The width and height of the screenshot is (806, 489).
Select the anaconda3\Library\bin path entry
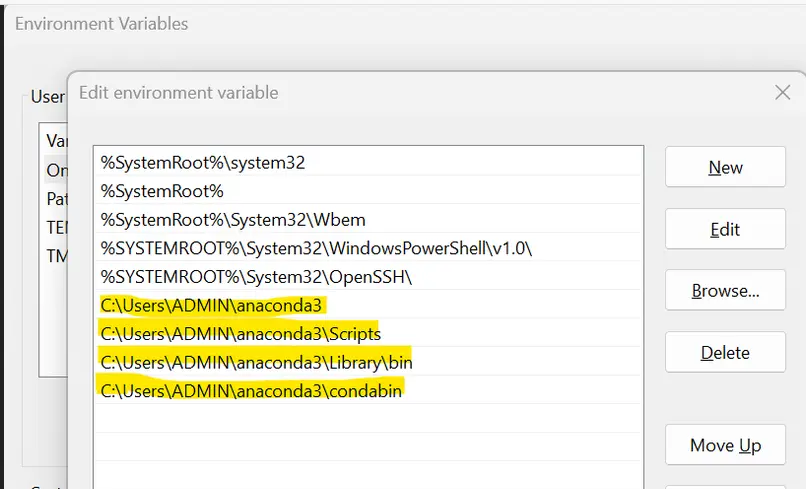coord(368,363)
